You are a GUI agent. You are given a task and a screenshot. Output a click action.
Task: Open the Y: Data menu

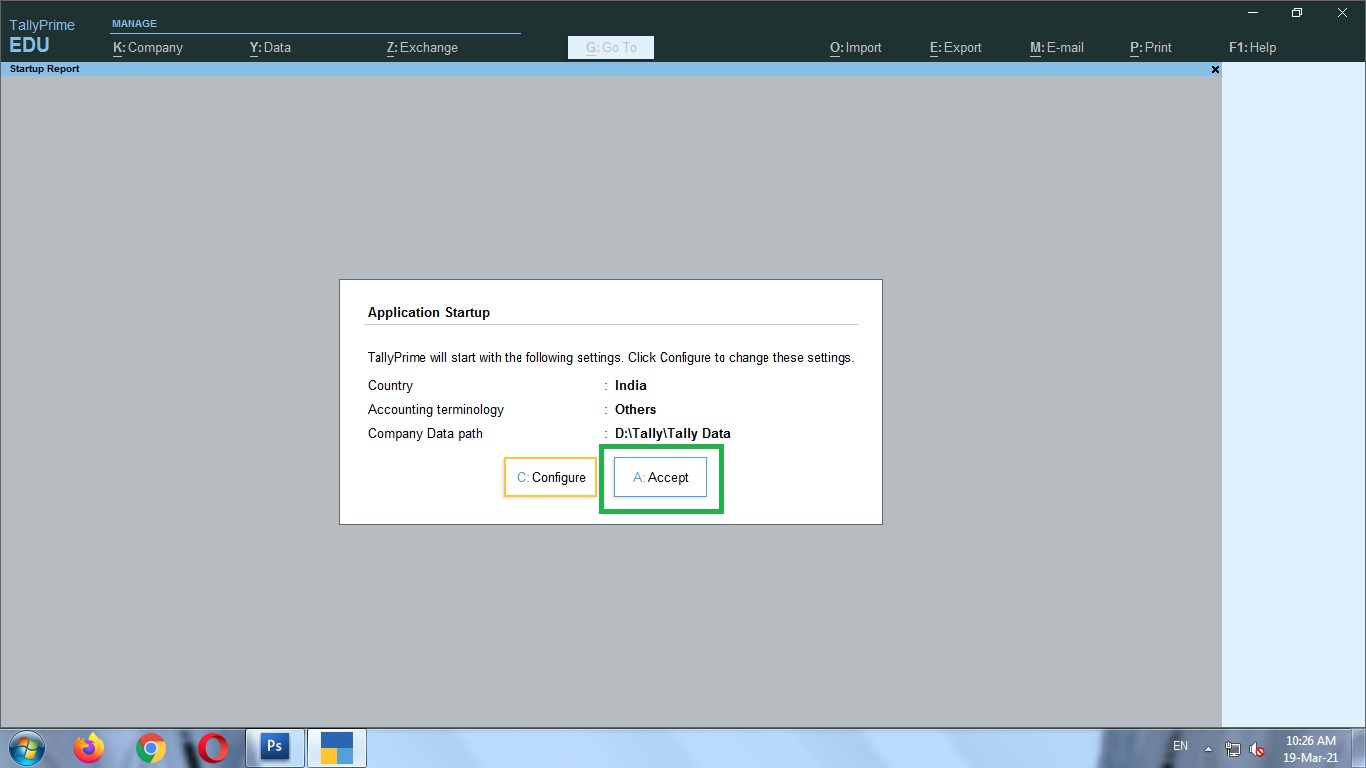pos(270,47)
